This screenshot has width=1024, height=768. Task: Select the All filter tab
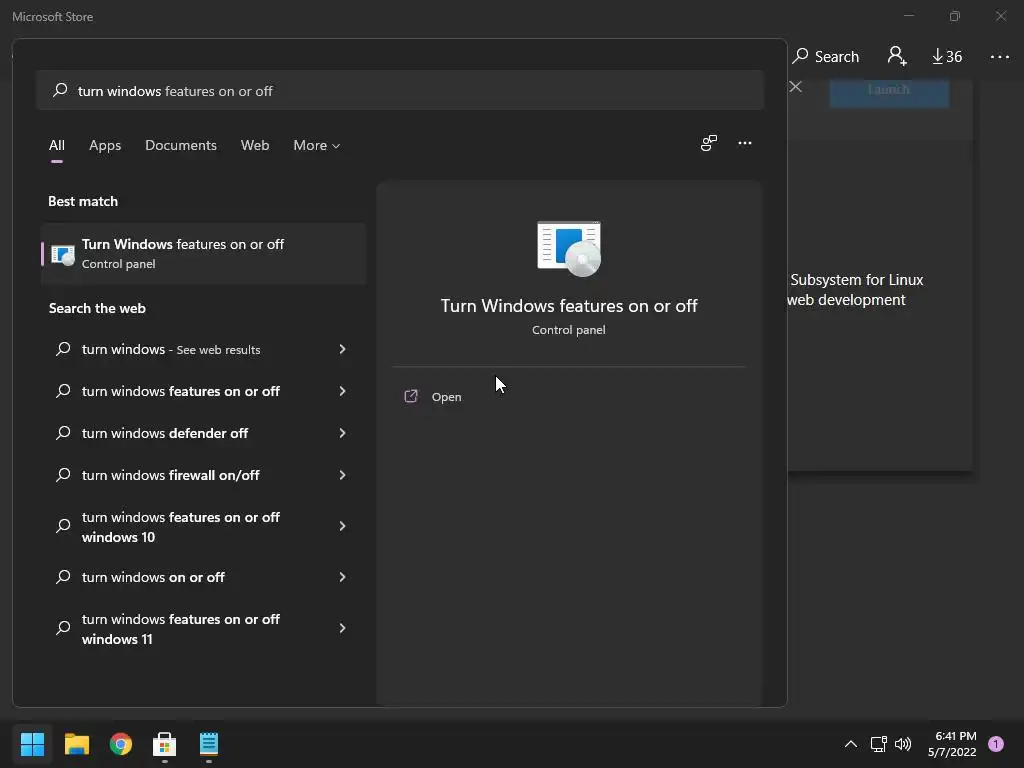(x=57, y=145)
